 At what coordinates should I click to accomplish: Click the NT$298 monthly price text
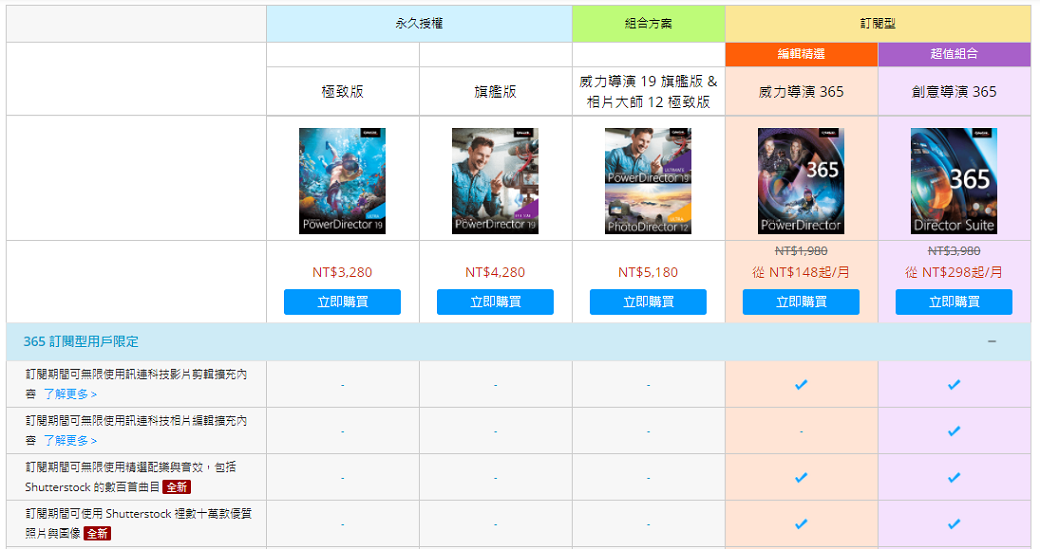(x=954, y=273)
